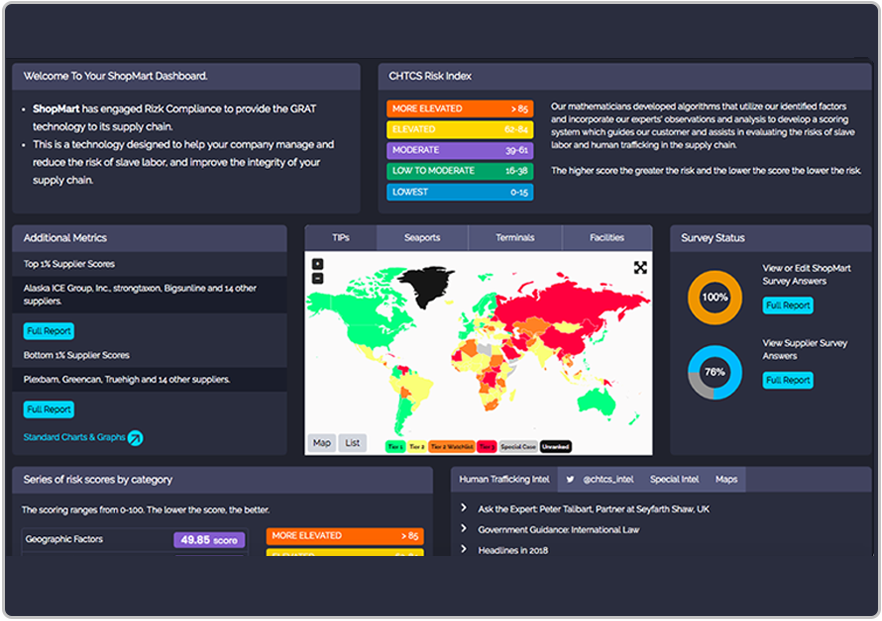
Task: Expand Ask the Expert Peter Talibart item
Action: click(x=464, y=508)
